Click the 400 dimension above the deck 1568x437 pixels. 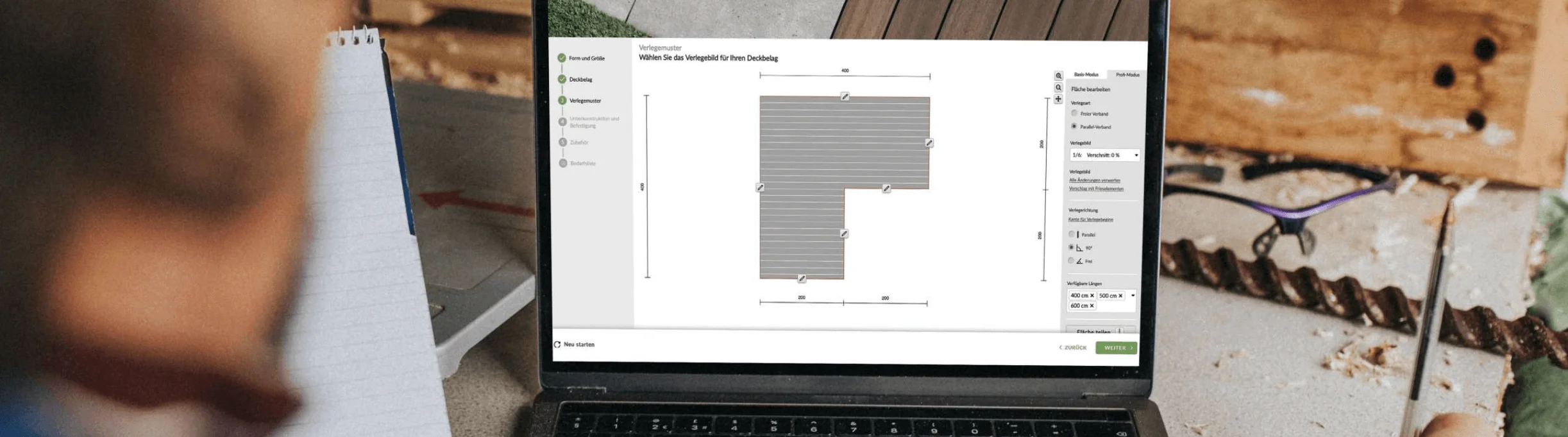[x=845, y=71]
